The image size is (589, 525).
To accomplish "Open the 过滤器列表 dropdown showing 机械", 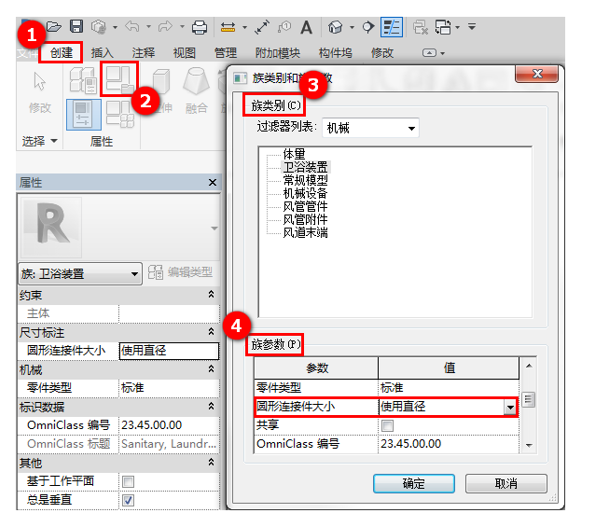I will 371,128.
